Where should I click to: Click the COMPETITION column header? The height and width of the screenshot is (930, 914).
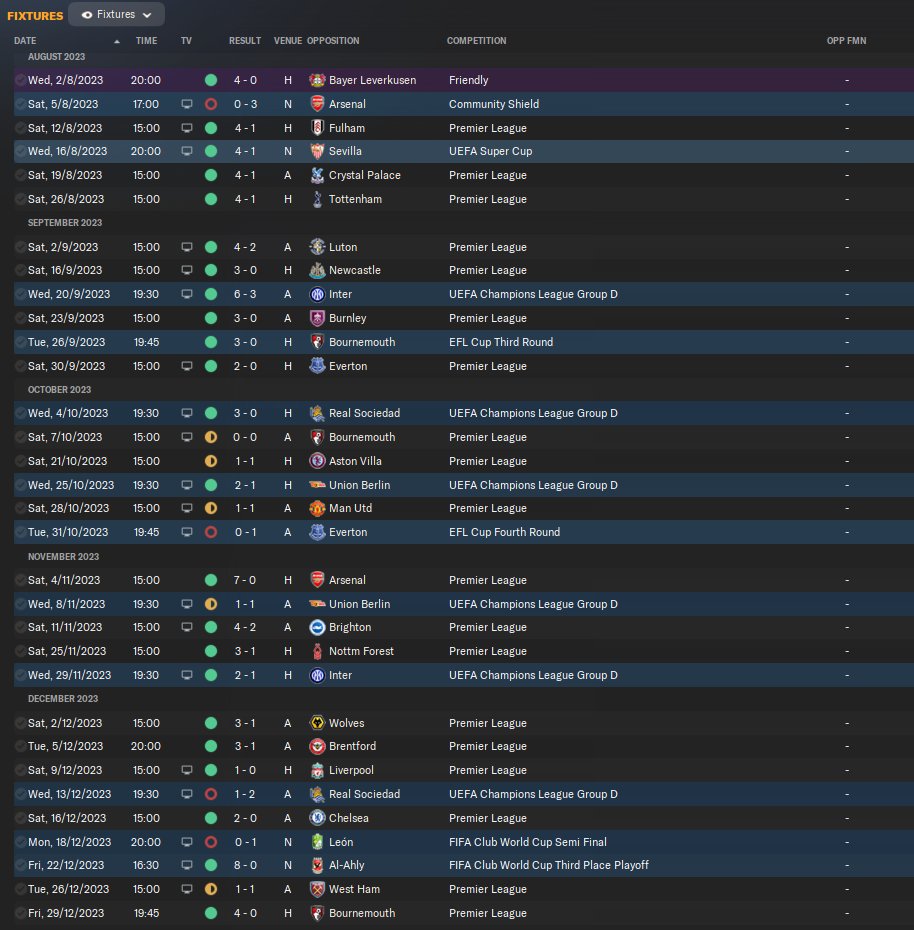coord(476,40)
